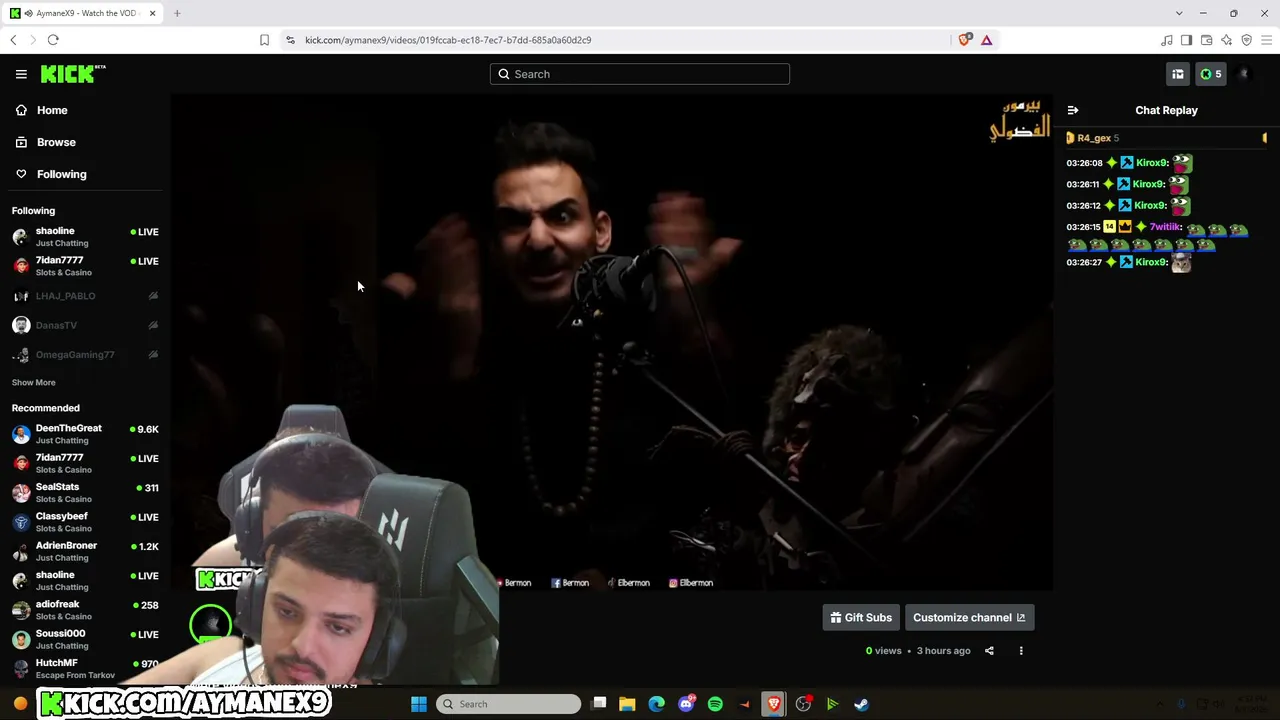Click 7witiik username in chat replay
1280x720 pixels.
1166,227
